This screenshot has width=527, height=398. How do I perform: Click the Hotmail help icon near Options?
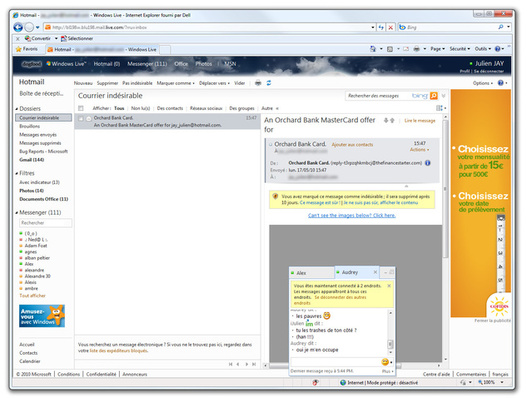pyautogui.click(x=500, y=83)
